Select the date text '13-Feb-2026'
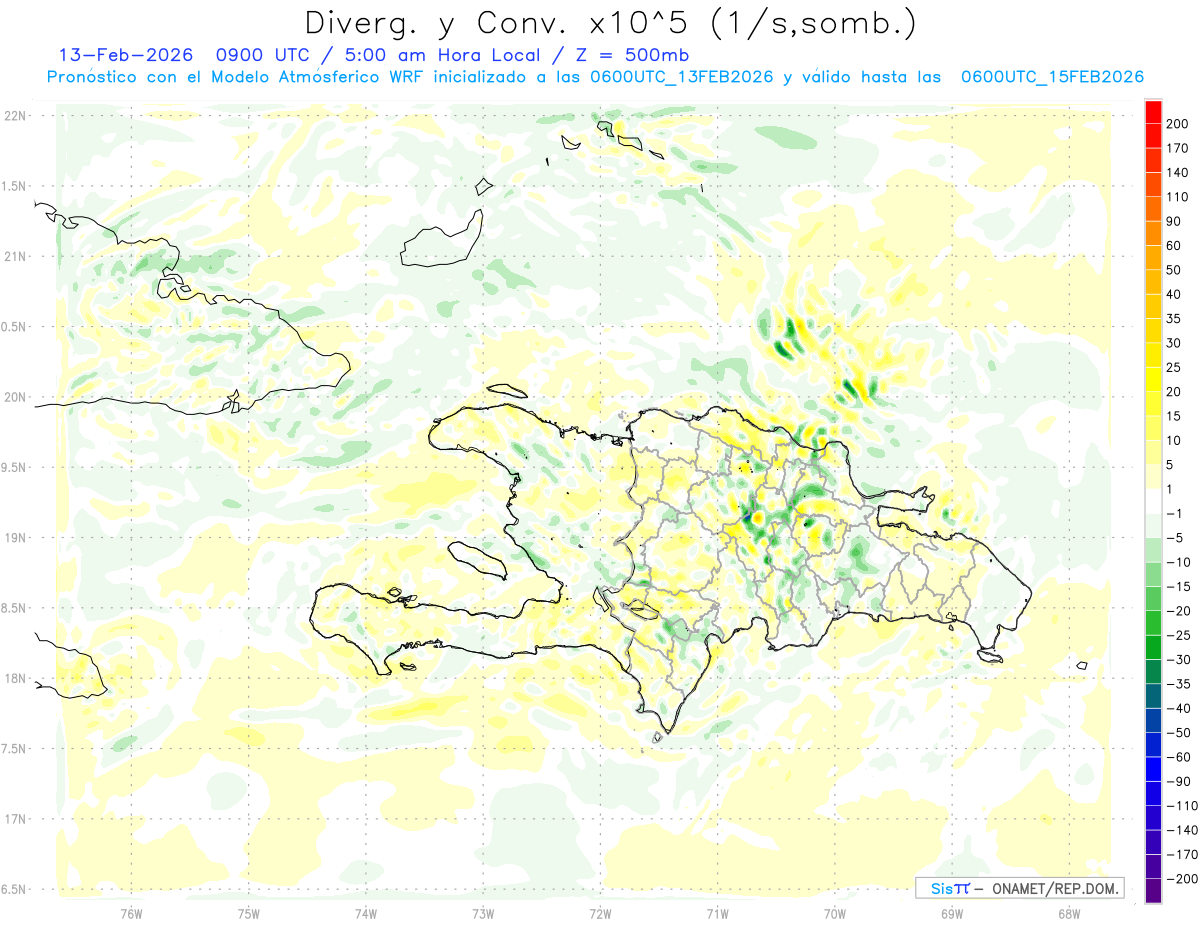Screen dimensions: 1200x927 125,54
